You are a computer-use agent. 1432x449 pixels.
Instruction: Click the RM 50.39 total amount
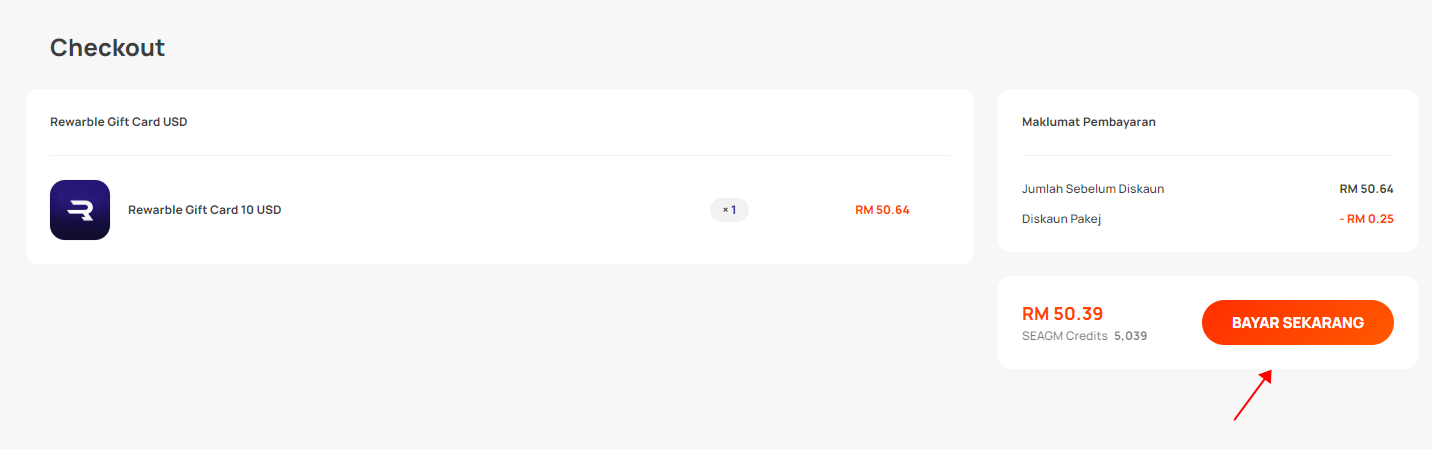click(x=1062, y=314)
